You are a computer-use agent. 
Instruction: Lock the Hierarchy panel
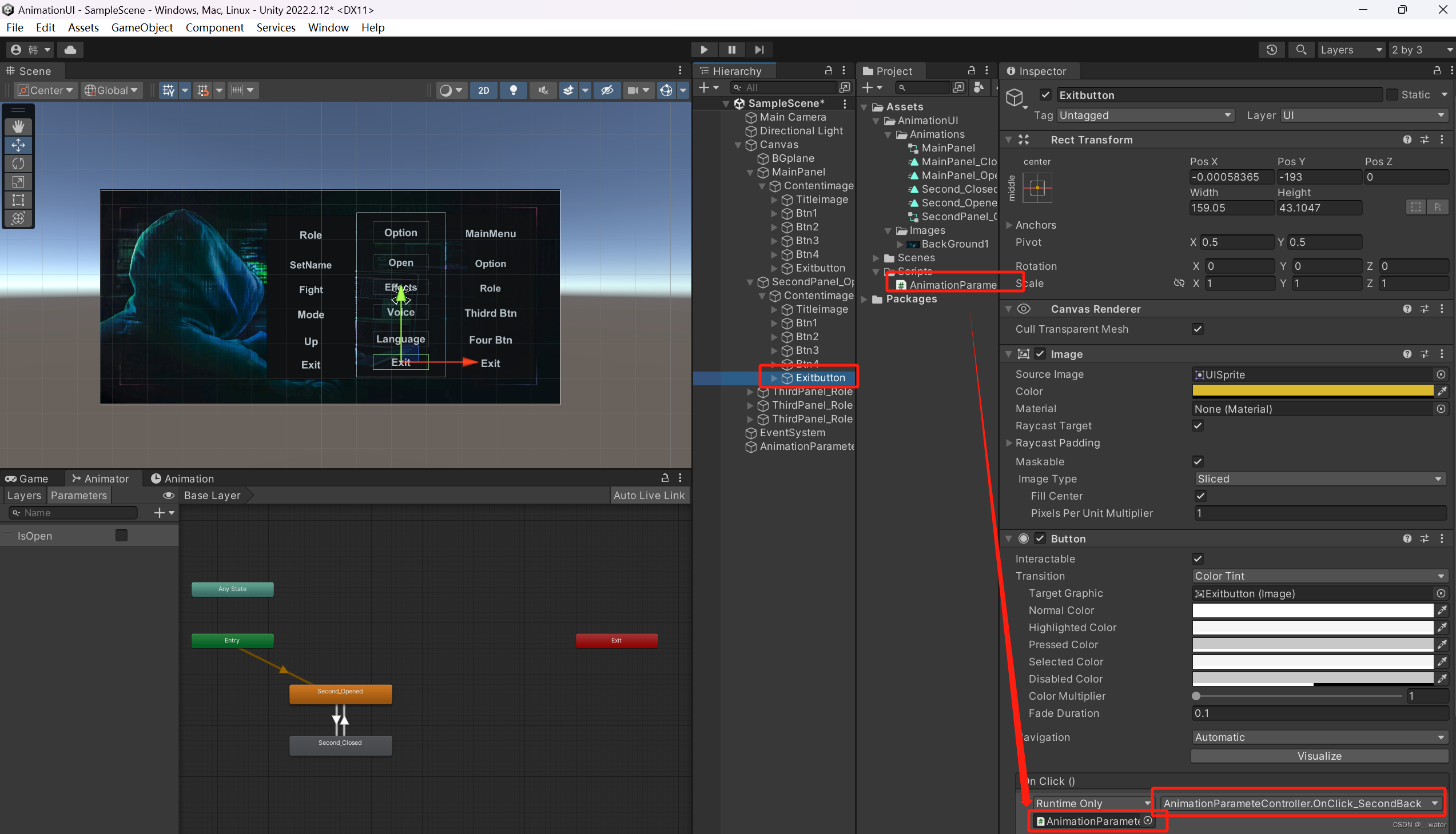tap(828, 70)
